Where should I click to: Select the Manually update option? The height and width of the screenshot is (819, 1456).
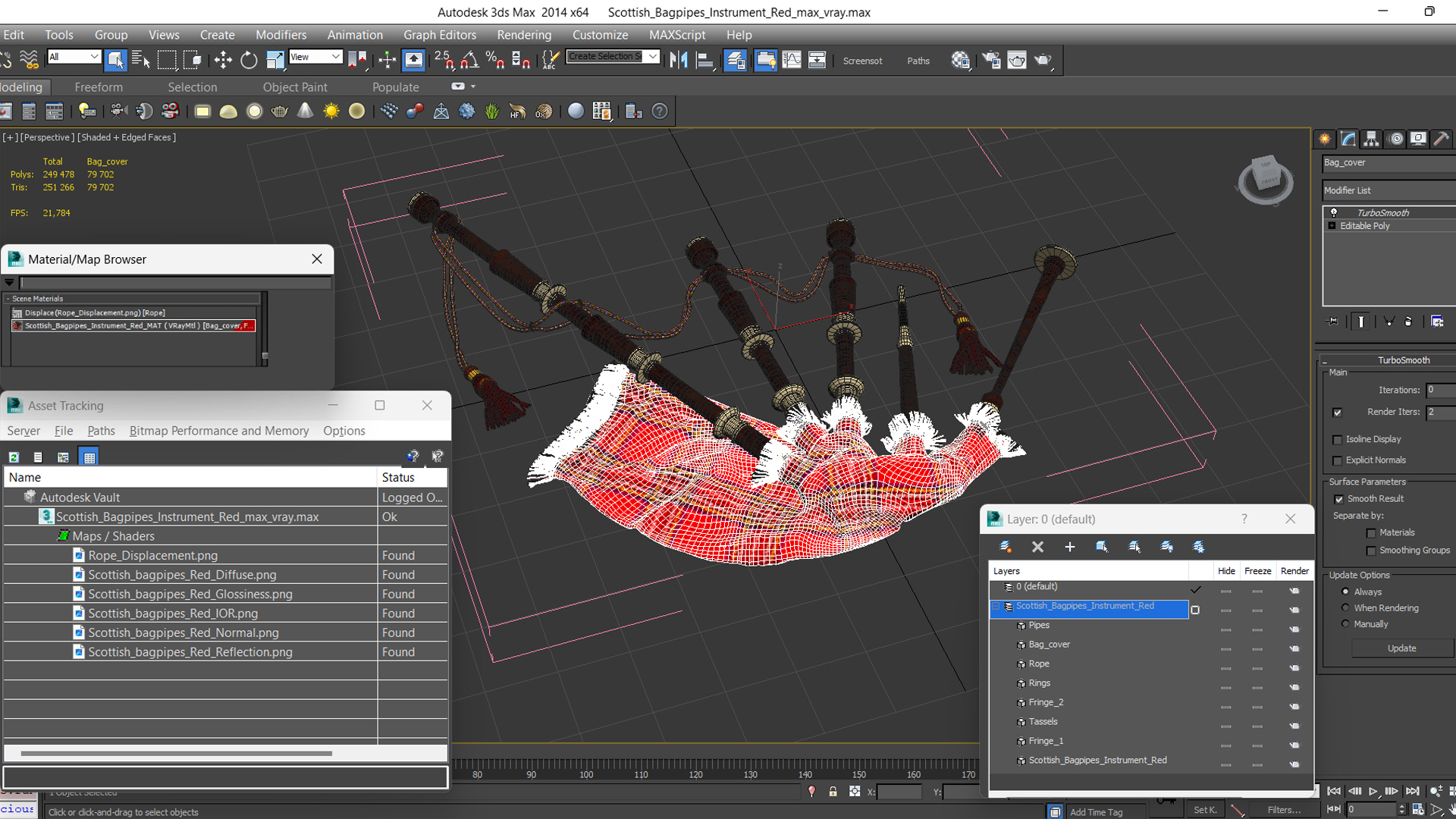(x=1345, y=624)
